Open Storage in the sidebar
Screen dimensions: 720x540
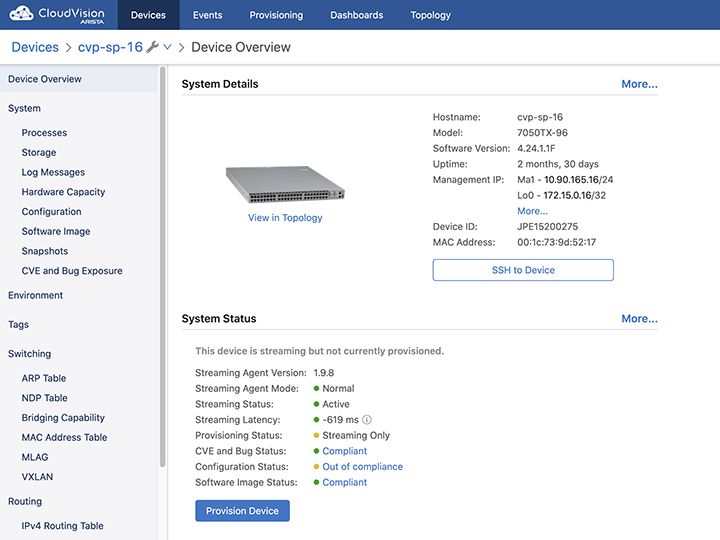[39, 152]
